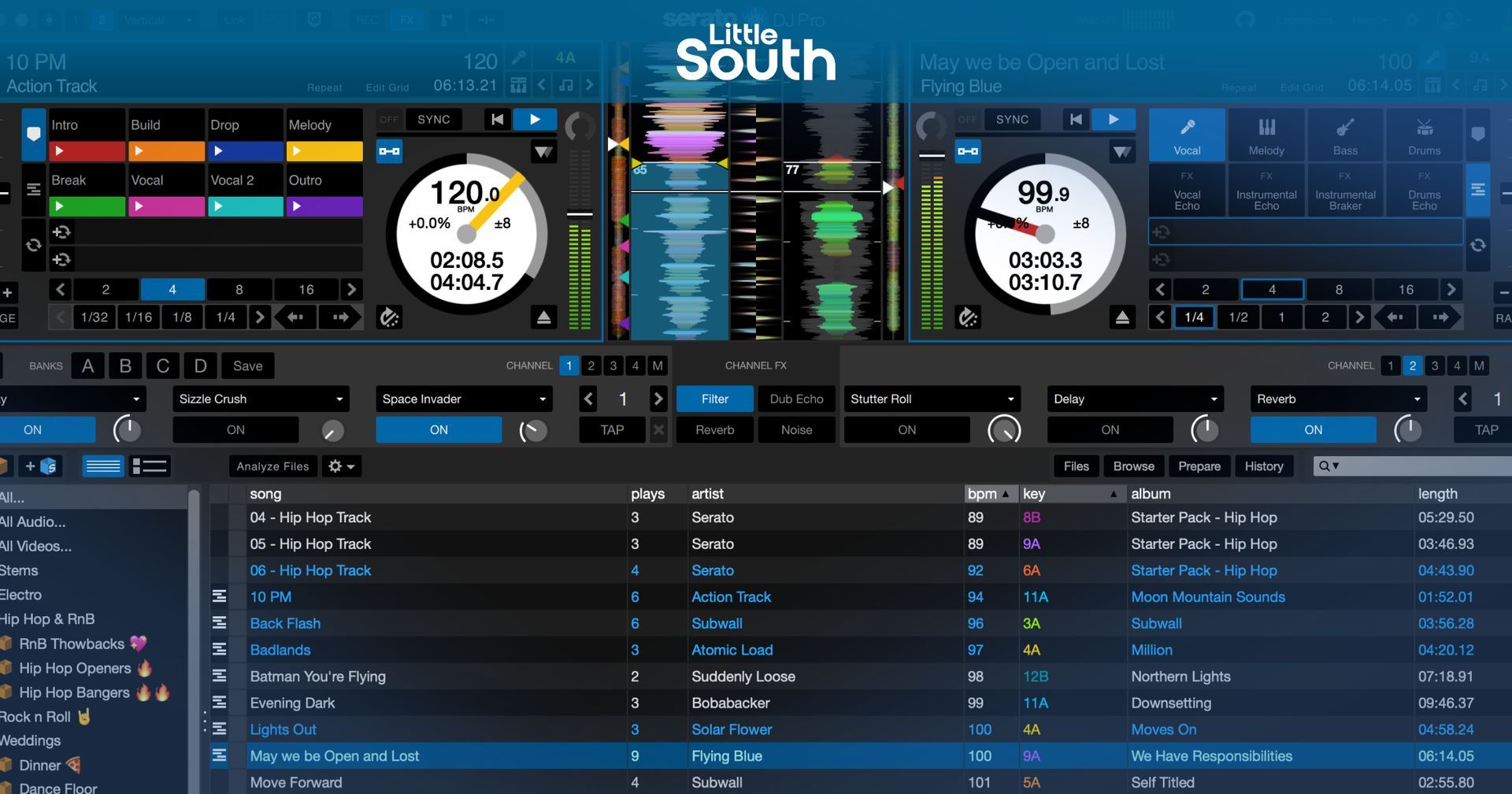
Task: Click the Analyze Files button
Action: click(x=272, y=466)
